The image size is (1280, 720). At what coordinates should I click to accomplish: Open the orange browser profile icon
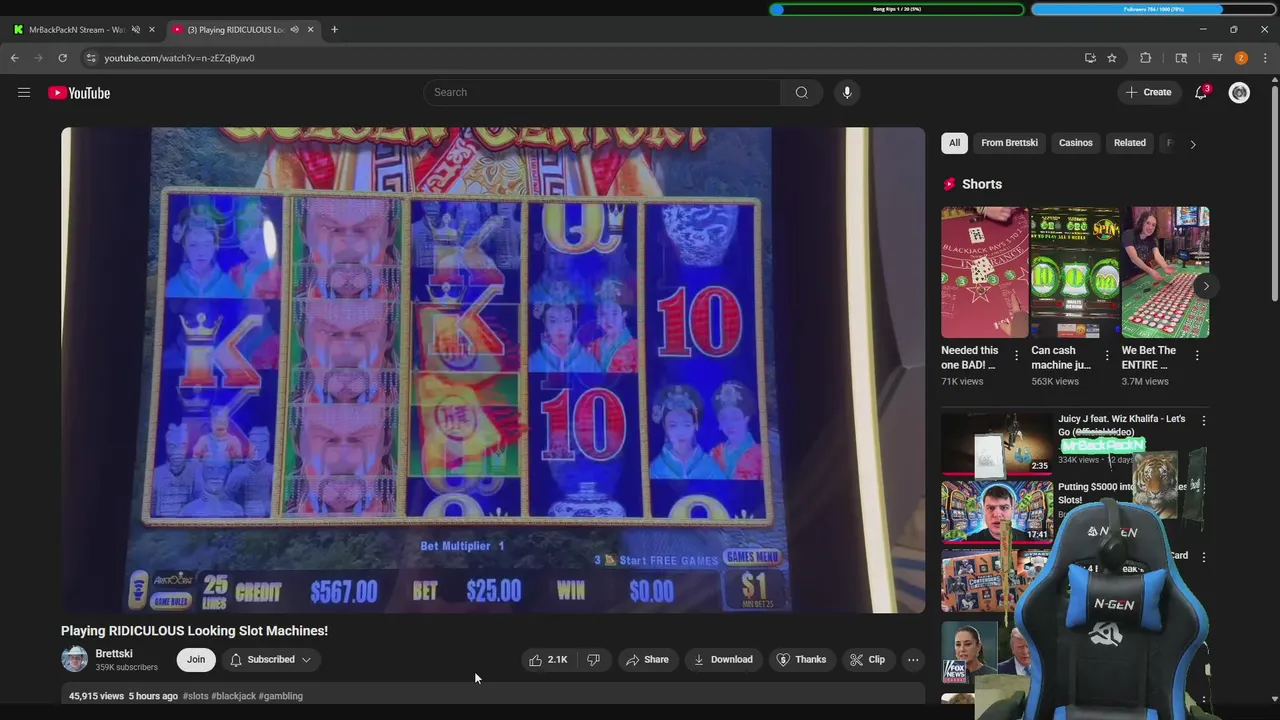pos(1241,58)
